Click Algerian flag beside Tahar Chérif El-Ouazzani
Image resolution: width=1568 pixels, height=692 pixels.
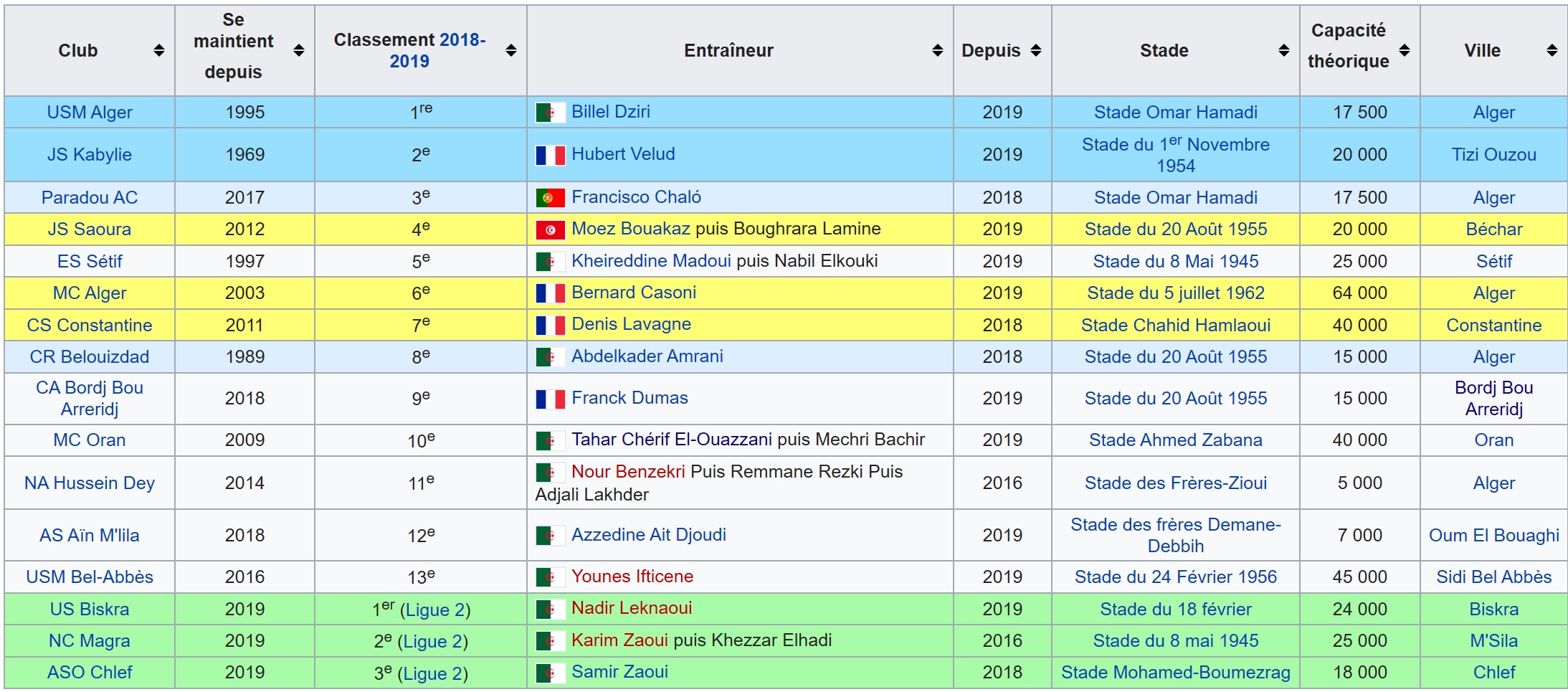(x=550, y=440)
